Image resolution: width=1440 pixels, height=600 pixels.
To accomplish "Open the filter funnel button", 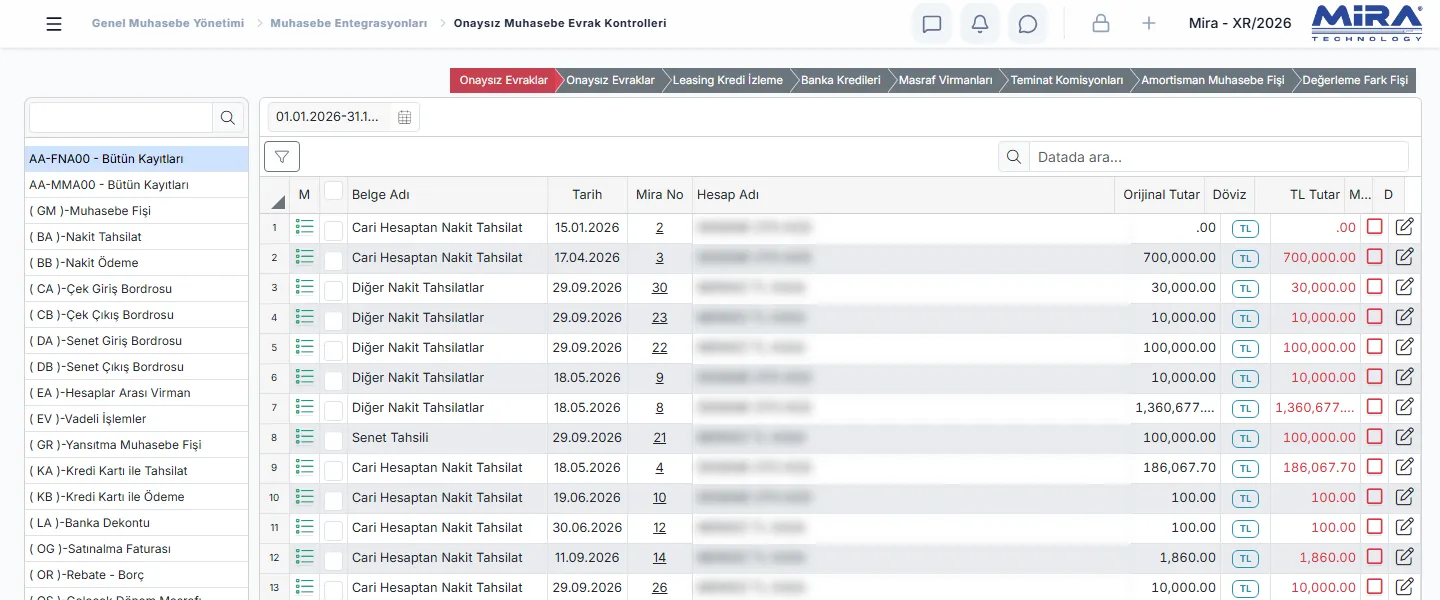I will (x=282, y=156).
